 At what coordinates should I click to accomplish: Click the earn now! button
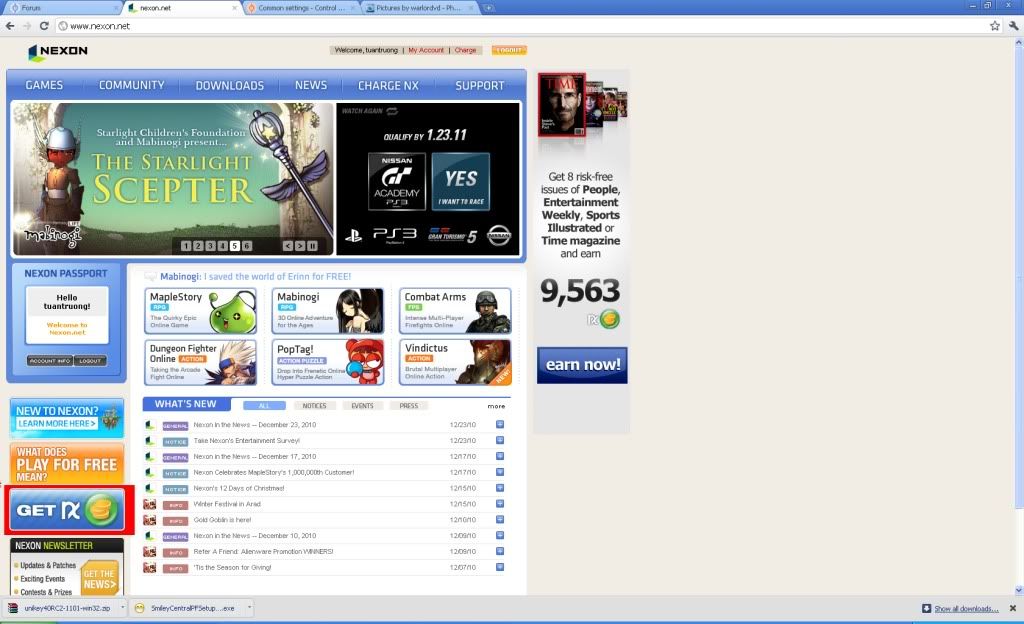[x=582, y=365]
